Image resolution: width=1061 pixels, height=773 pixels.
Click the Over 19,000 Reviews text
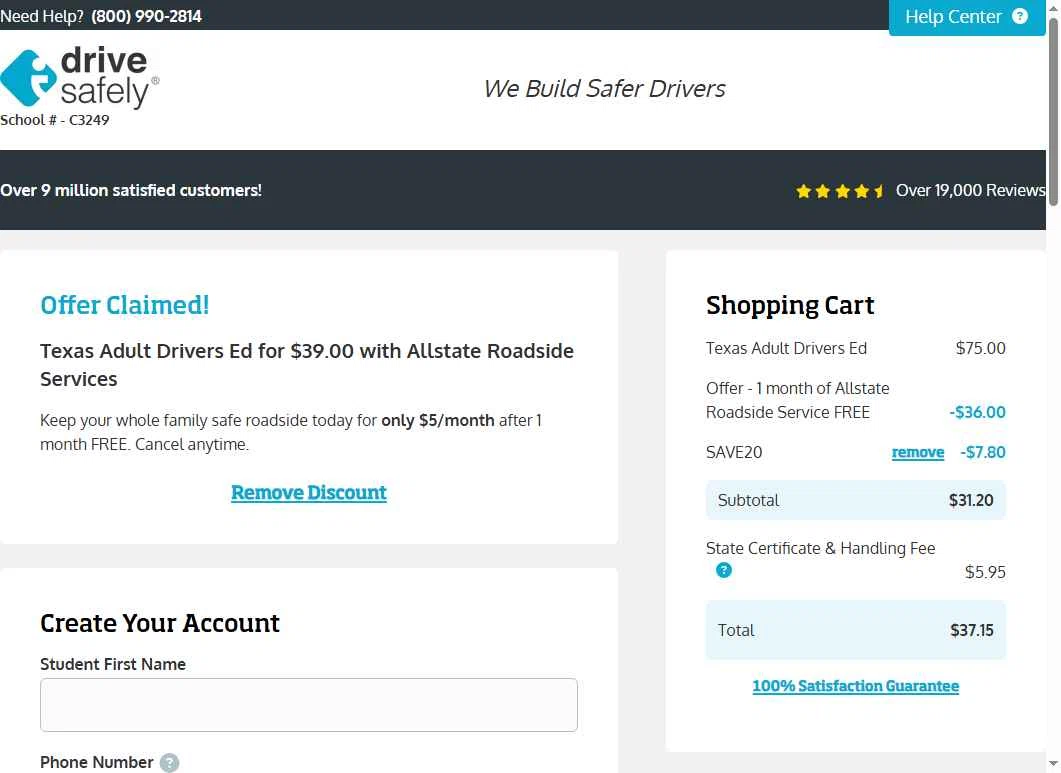pos(970,190)
